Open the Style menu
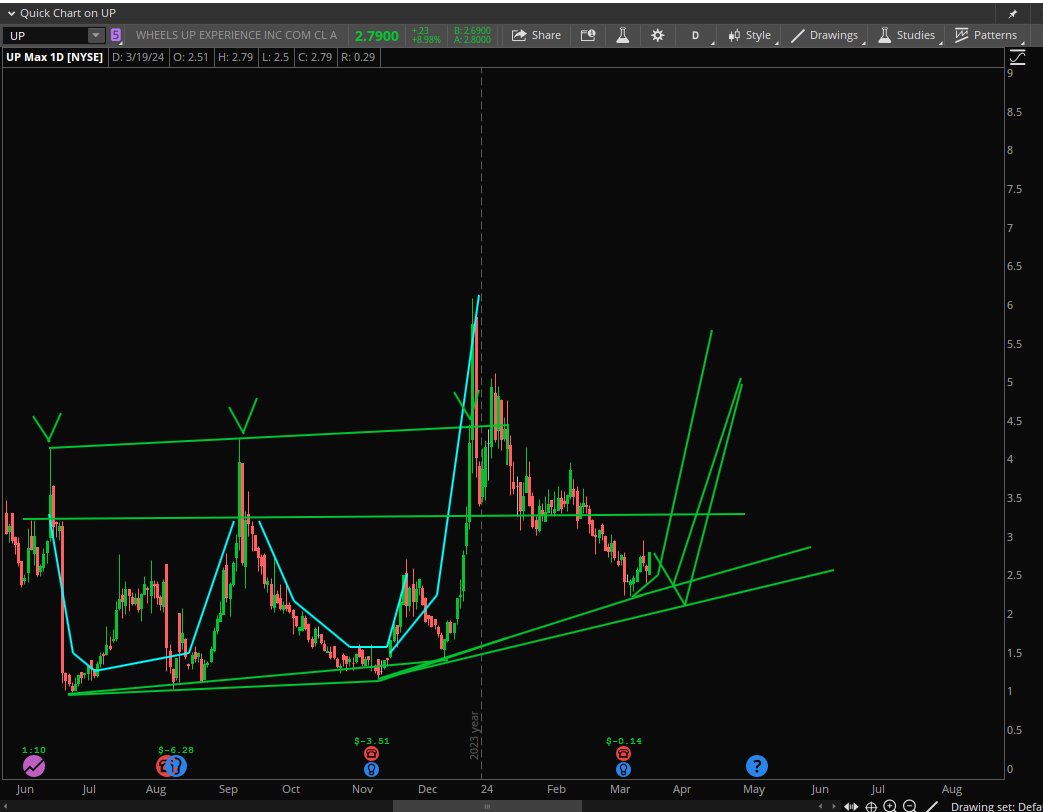The image size is (1043, 812). pyautogui.click(x=750, y=35)
